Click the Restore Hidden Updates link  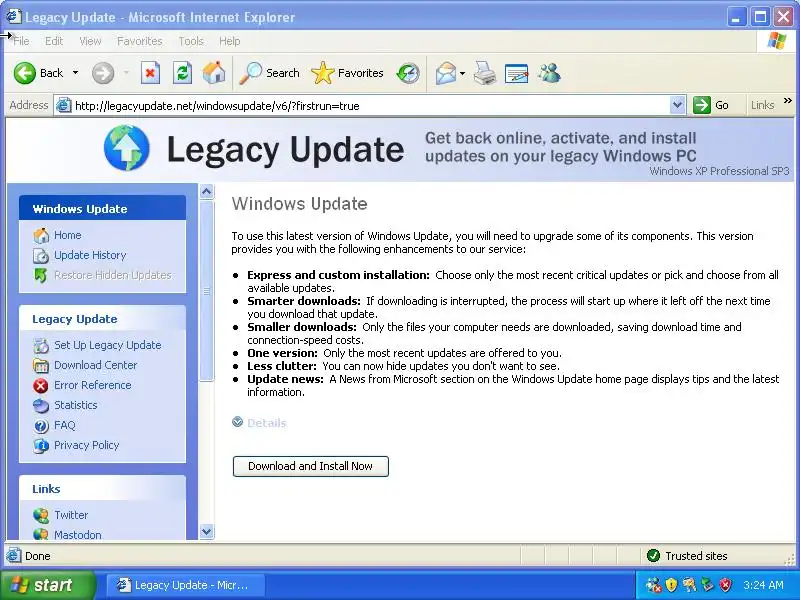coord(113,275)
